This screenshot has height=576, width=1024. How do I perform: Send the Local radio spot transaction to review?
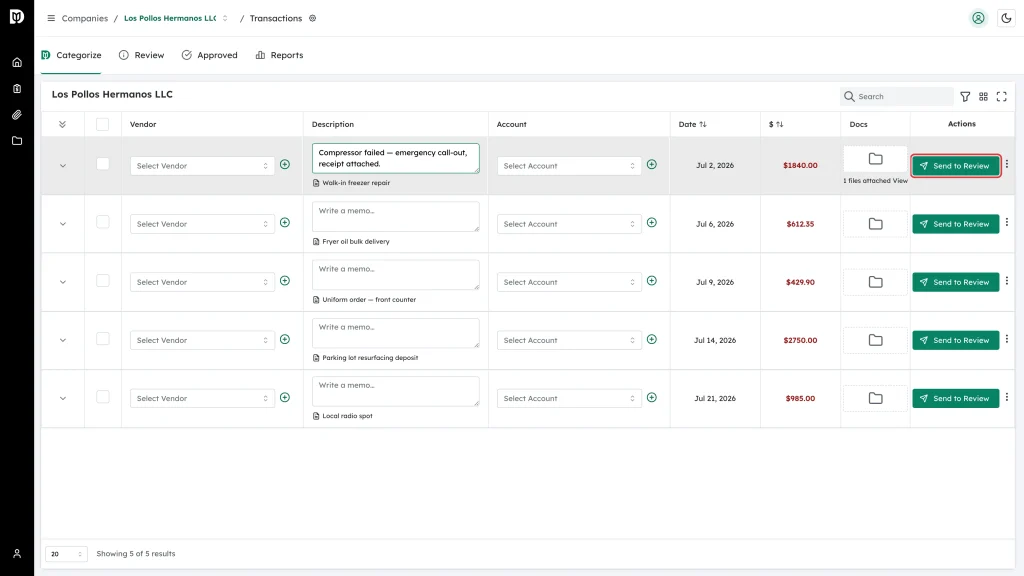click(955, 398)
